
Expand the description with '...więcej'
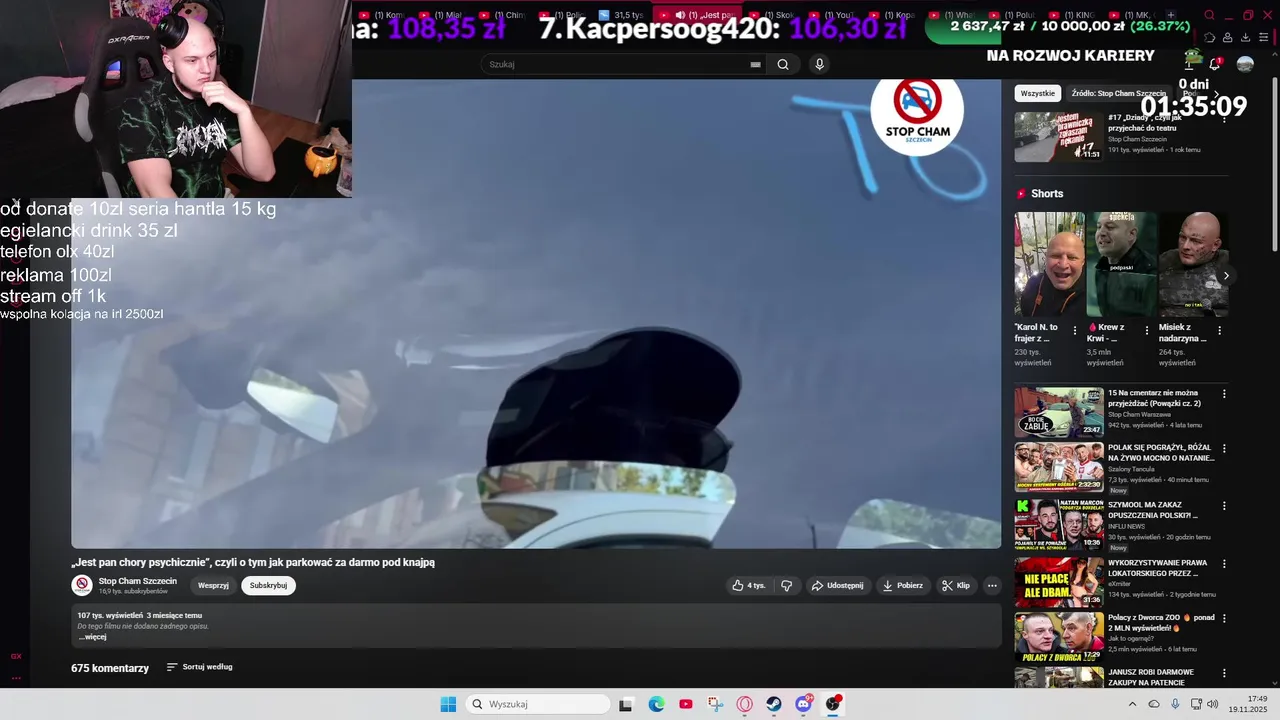[92, 637]
